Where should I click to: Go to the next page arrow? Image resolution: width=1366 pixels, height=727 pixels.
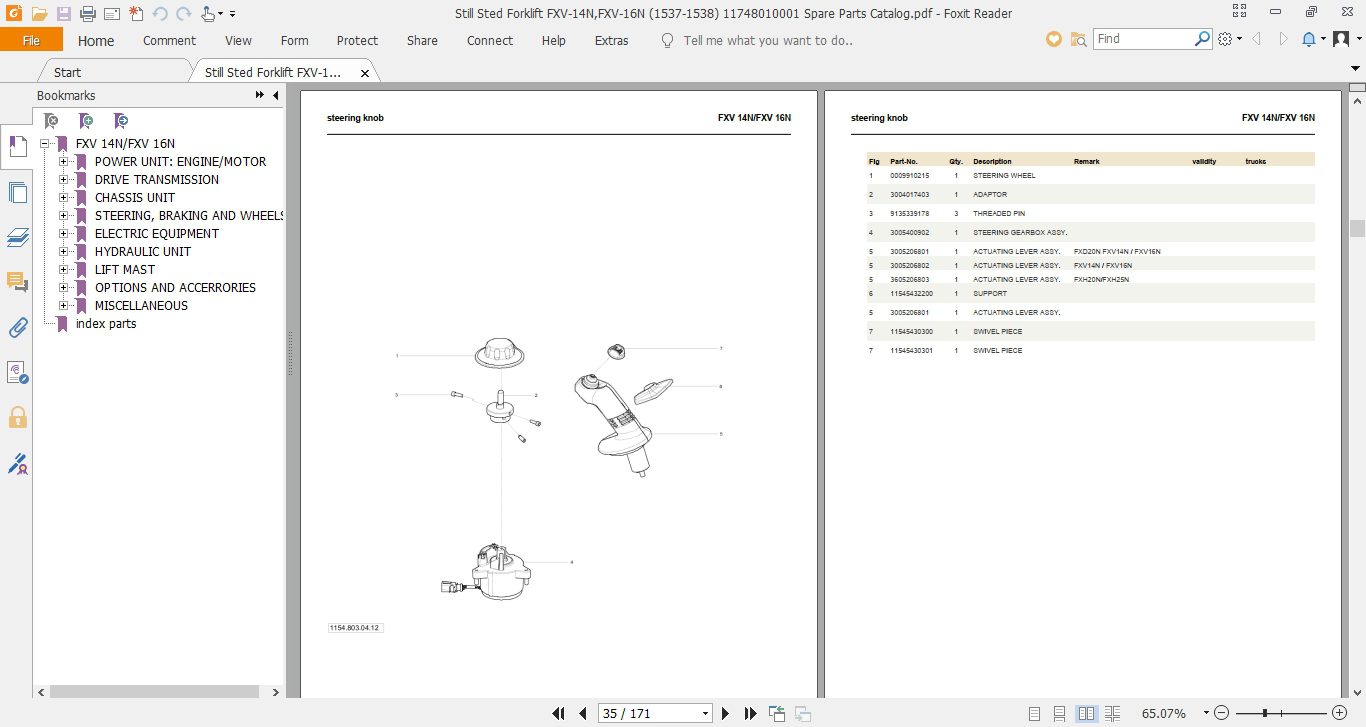[x=726, y=713]
